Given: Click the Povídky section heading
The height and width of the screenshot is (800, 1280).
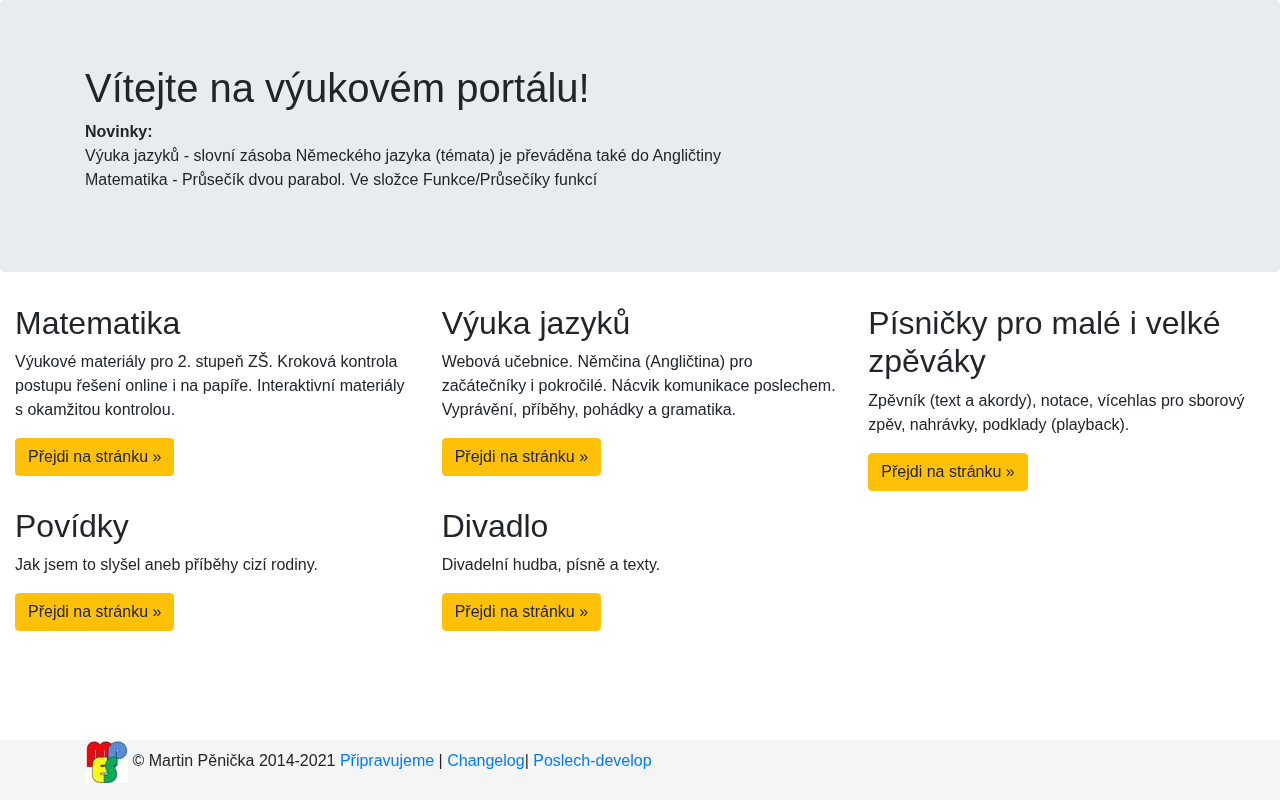Looking at the screenshot, I should pos(72,526).
